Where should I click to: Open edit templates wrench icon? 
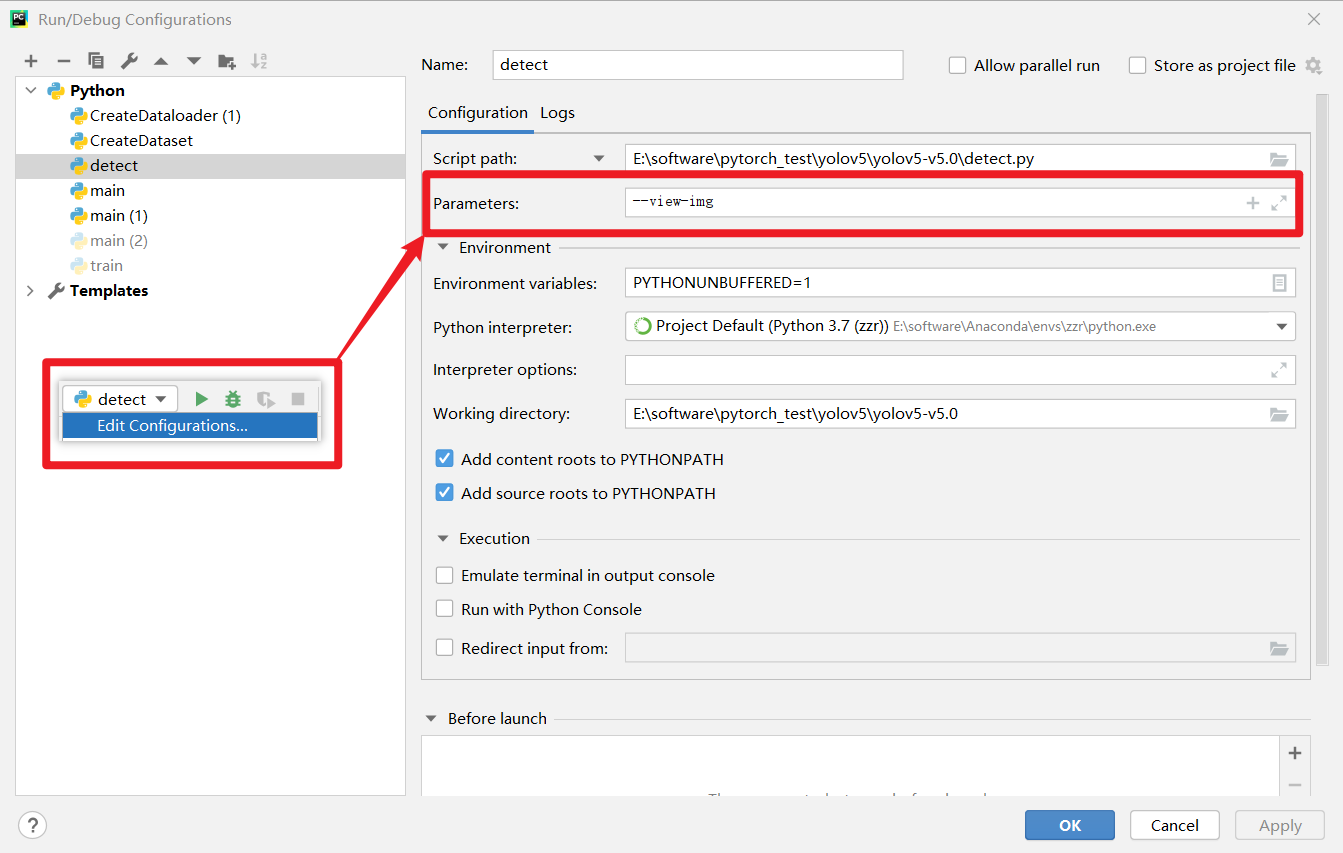point(129,61)
